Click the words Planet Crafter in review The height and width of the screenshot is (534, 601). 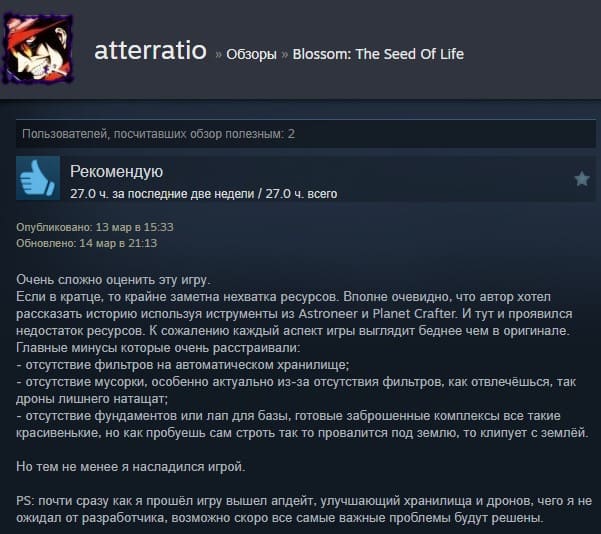[414, 314]
